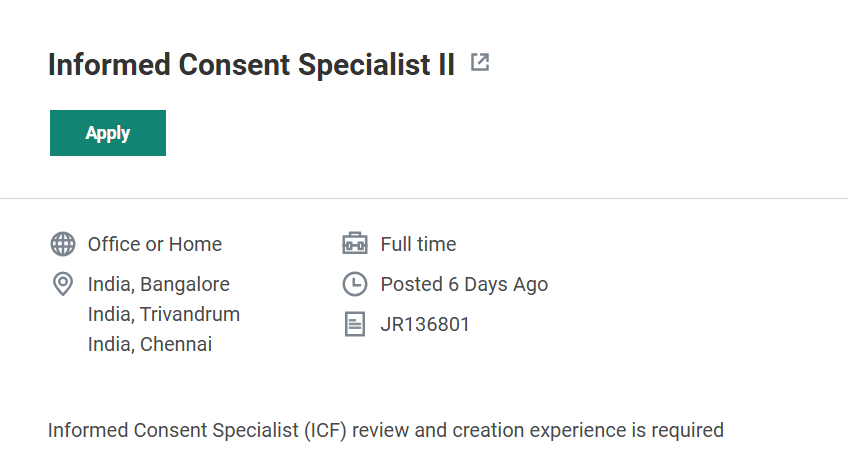
Task: Click the briefcase time type icon
Action: coord(355,244)
